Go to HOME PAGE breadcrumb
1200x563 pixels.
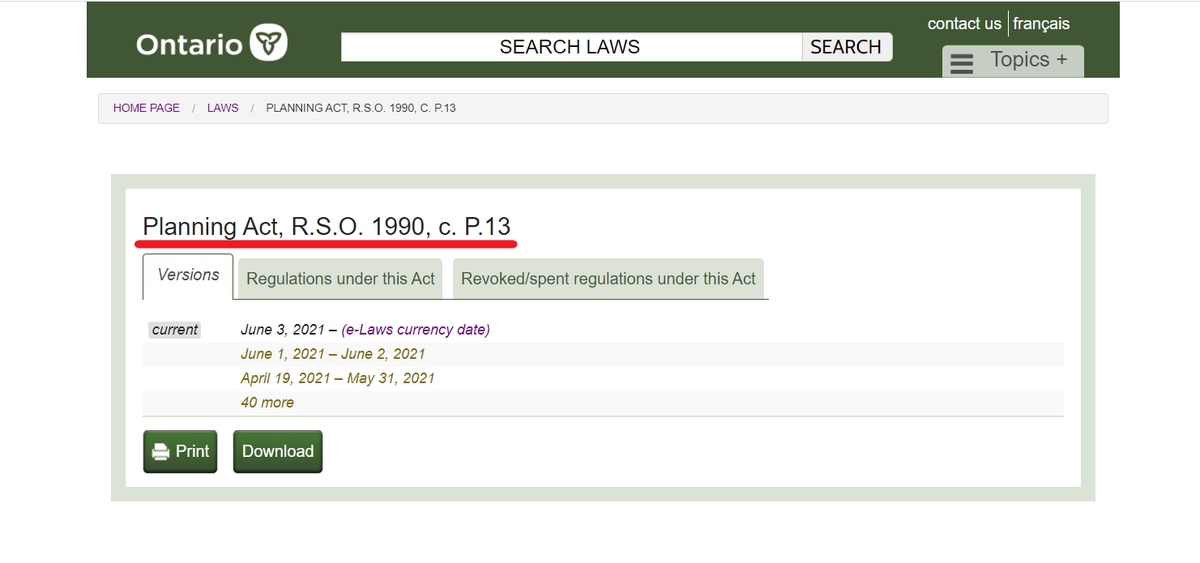pyautogui.click(x=146, y=108)
